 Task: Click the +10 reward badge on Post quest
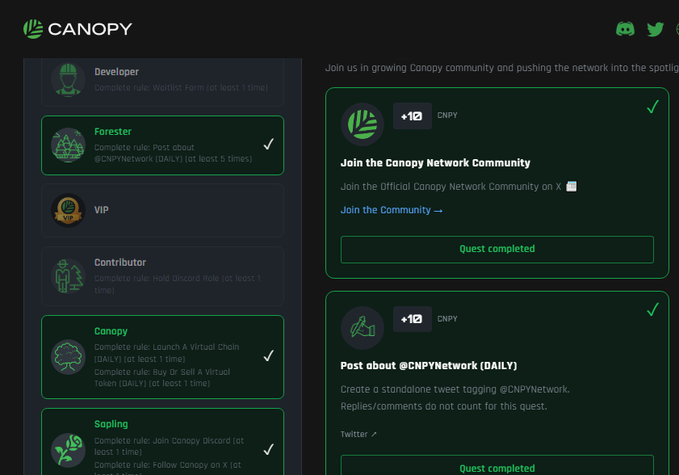(x=412, y=319)
